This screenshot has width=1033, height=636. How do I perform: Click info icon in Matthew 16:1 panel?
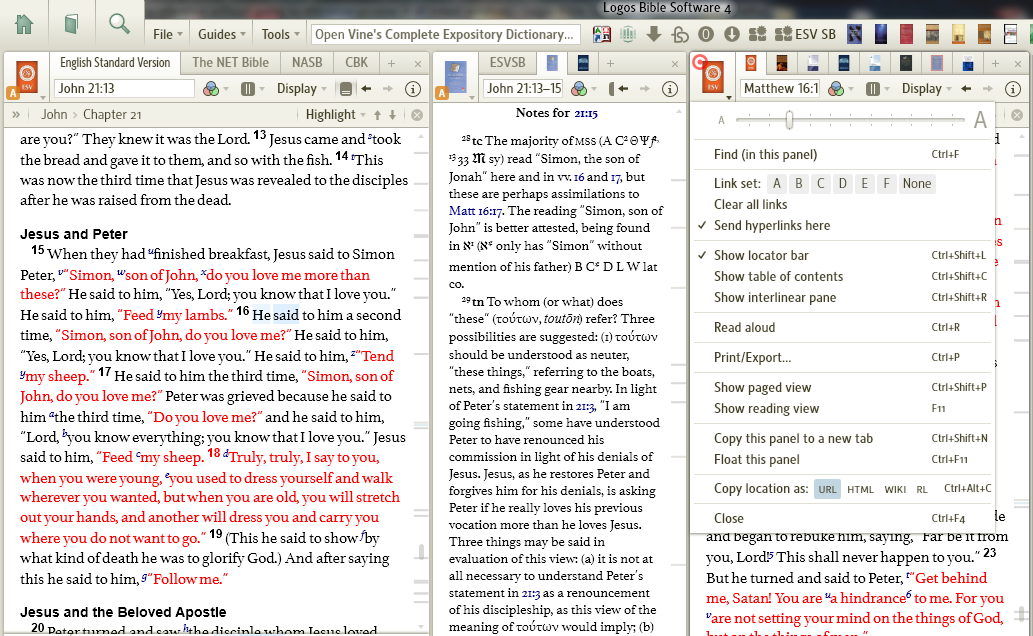tap(1013, 88)
